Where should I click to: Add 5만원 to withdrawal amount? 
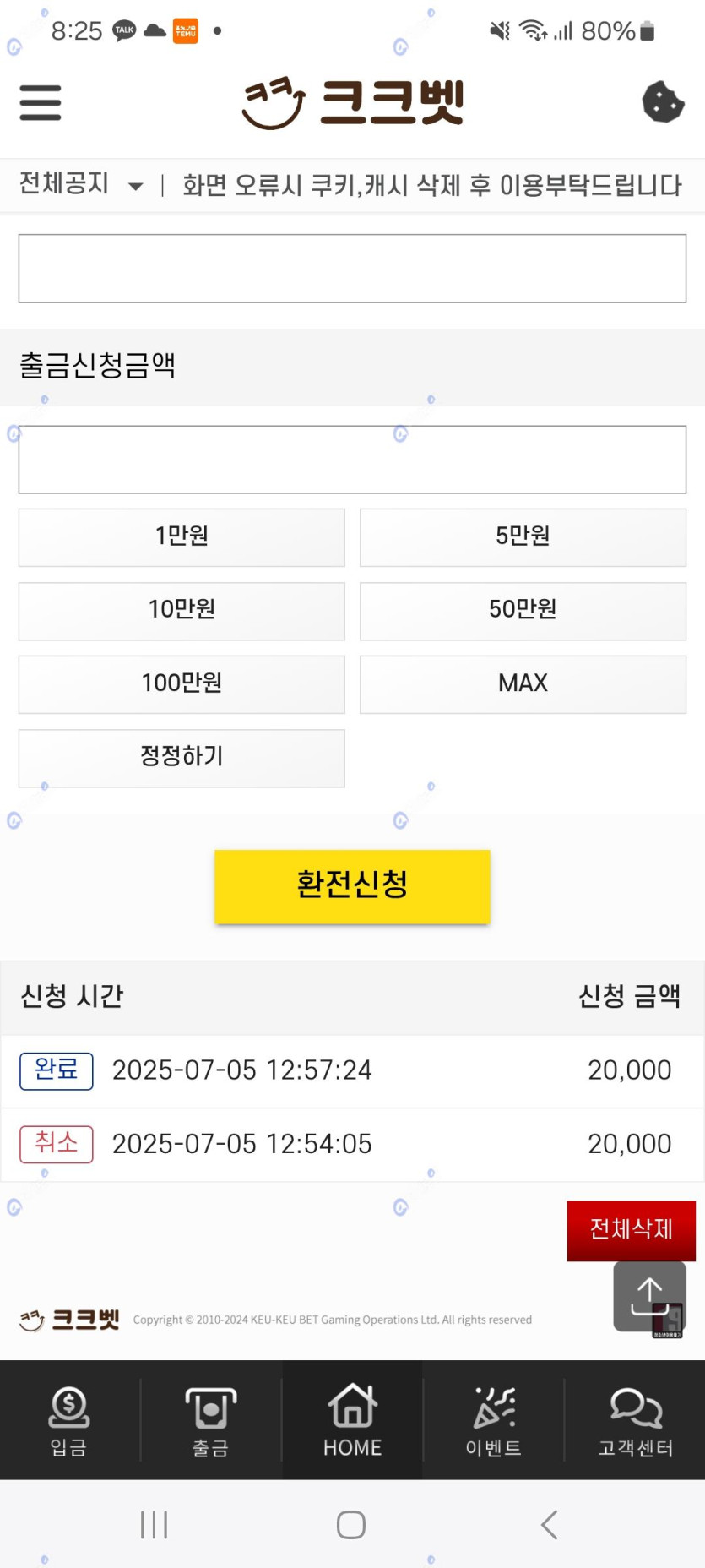pyautogui.click(x=523, y=536)
